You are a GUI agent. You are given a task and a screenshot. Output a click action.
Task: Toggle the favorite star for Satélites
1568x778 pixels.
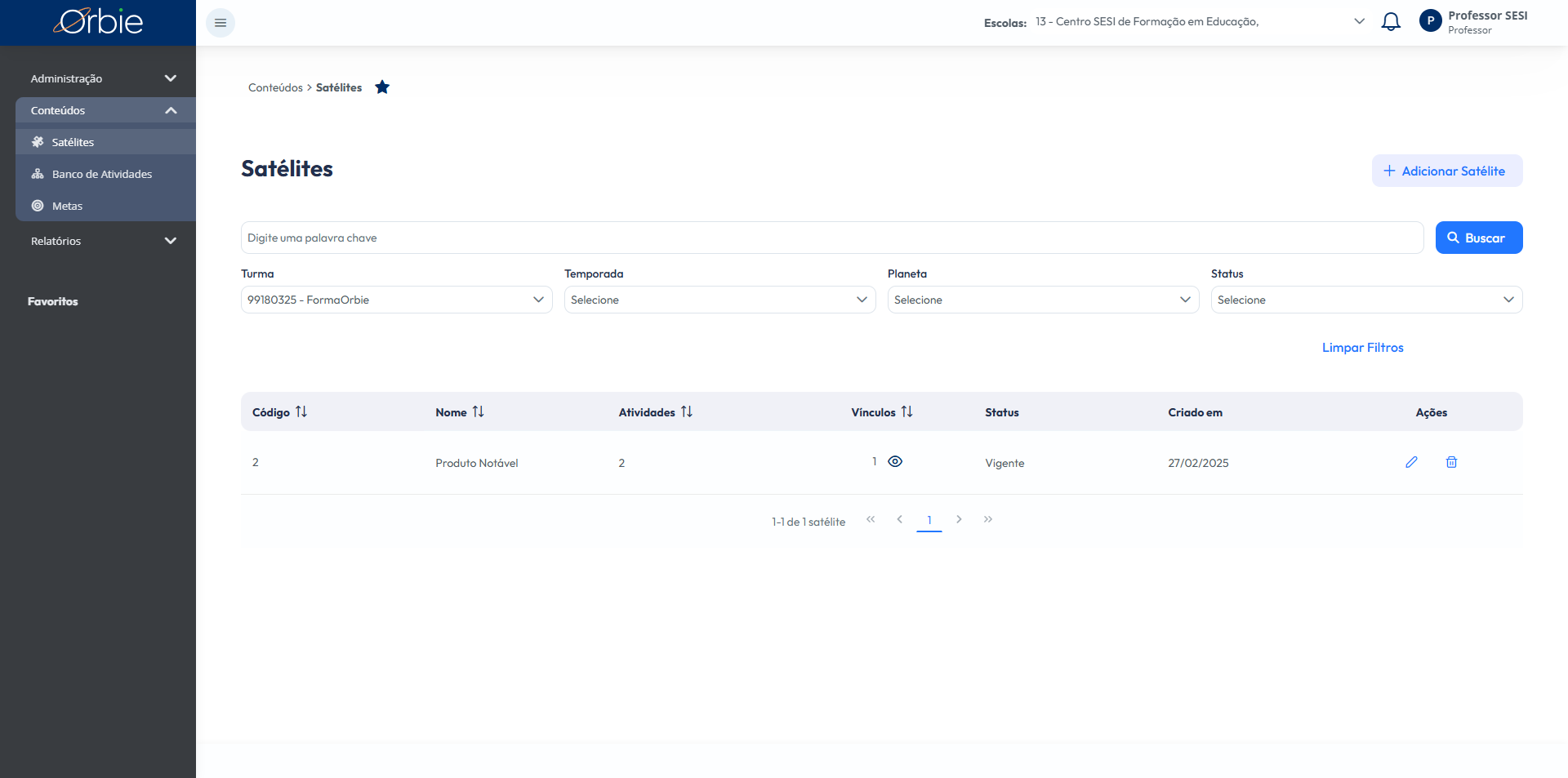pyautogui.click(x=382, y=87)
